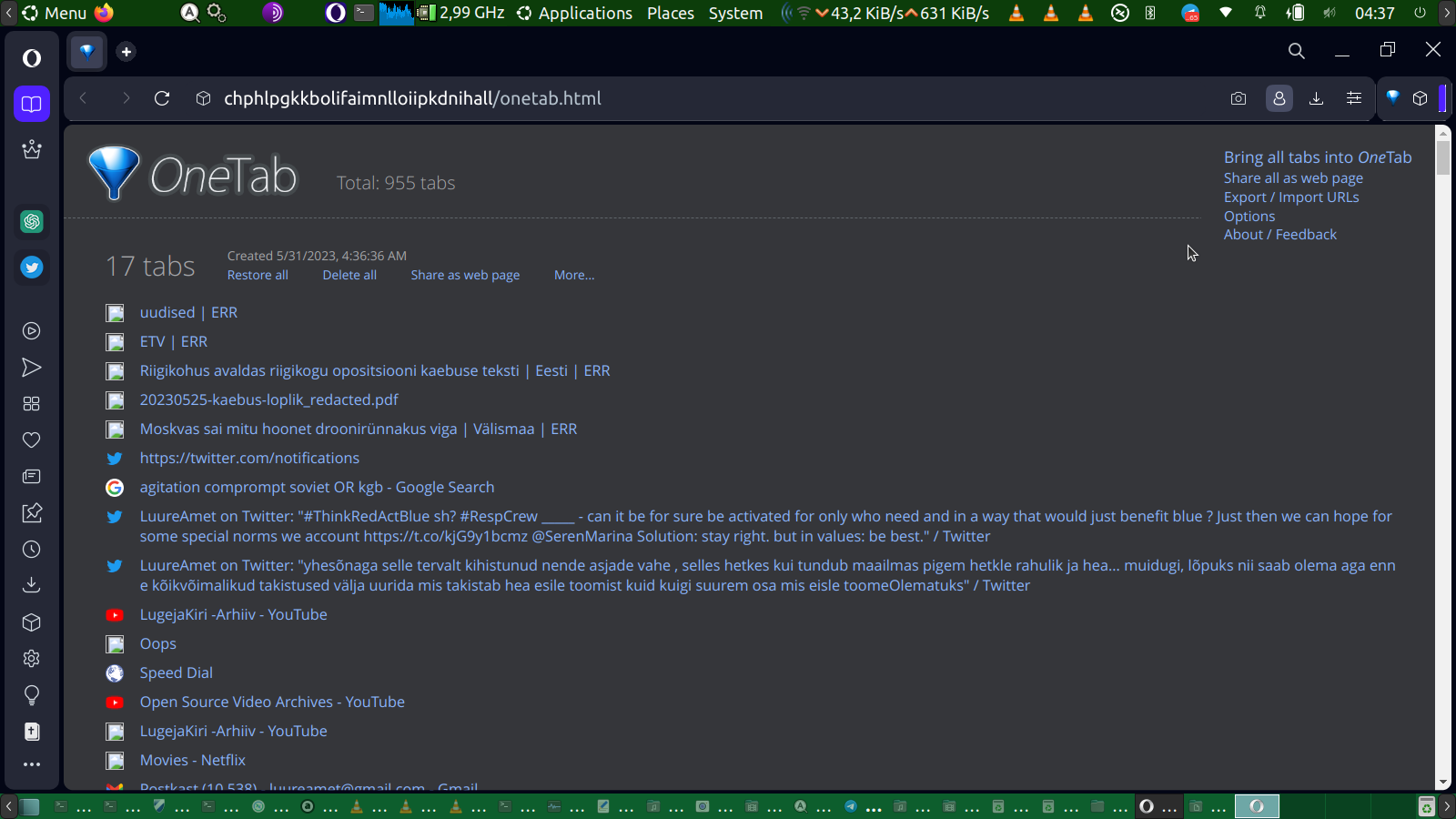Open the pencil-and-square icon in sidebar

point(32,513)
